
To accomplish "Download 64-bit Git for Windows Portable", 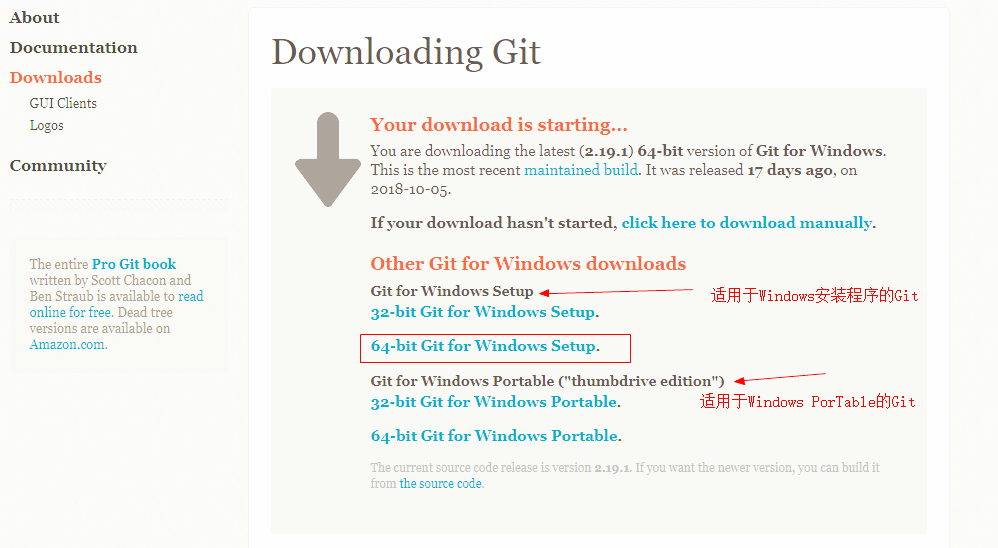I will tap(495, 436).
